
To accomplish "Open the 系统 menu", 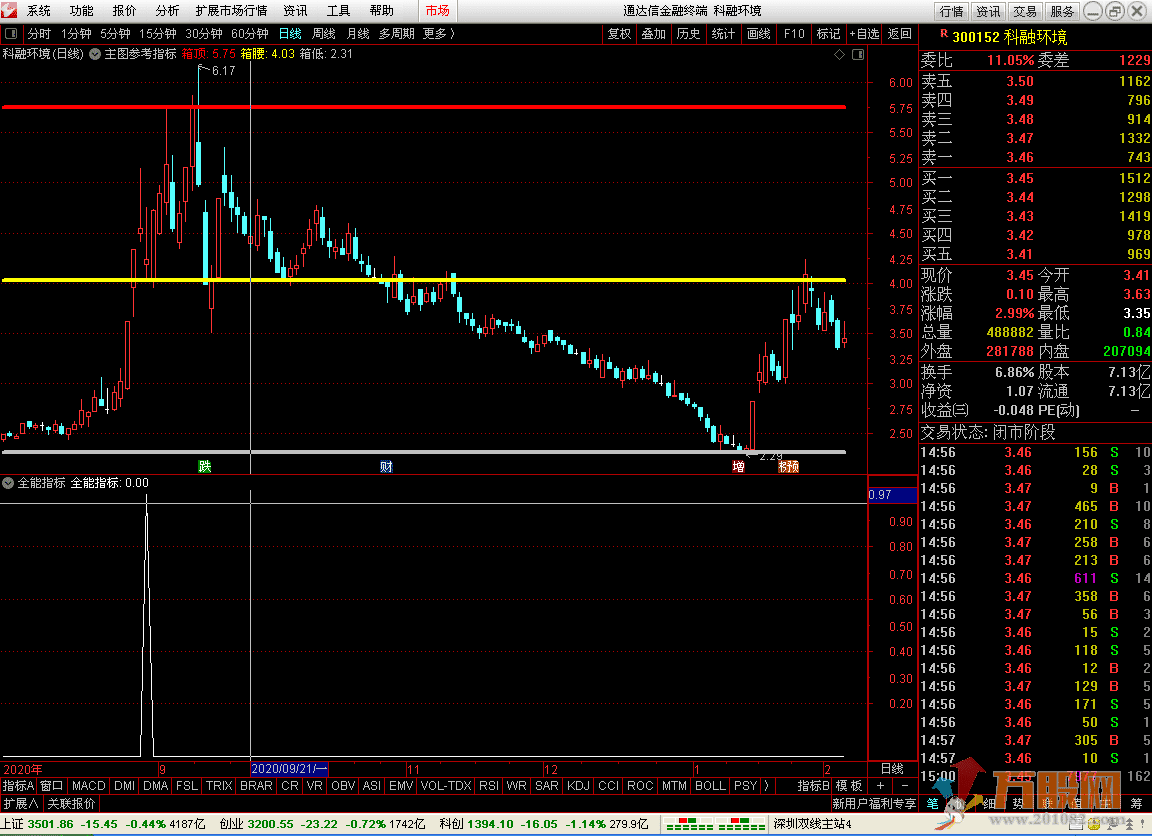I will point(39,11).
